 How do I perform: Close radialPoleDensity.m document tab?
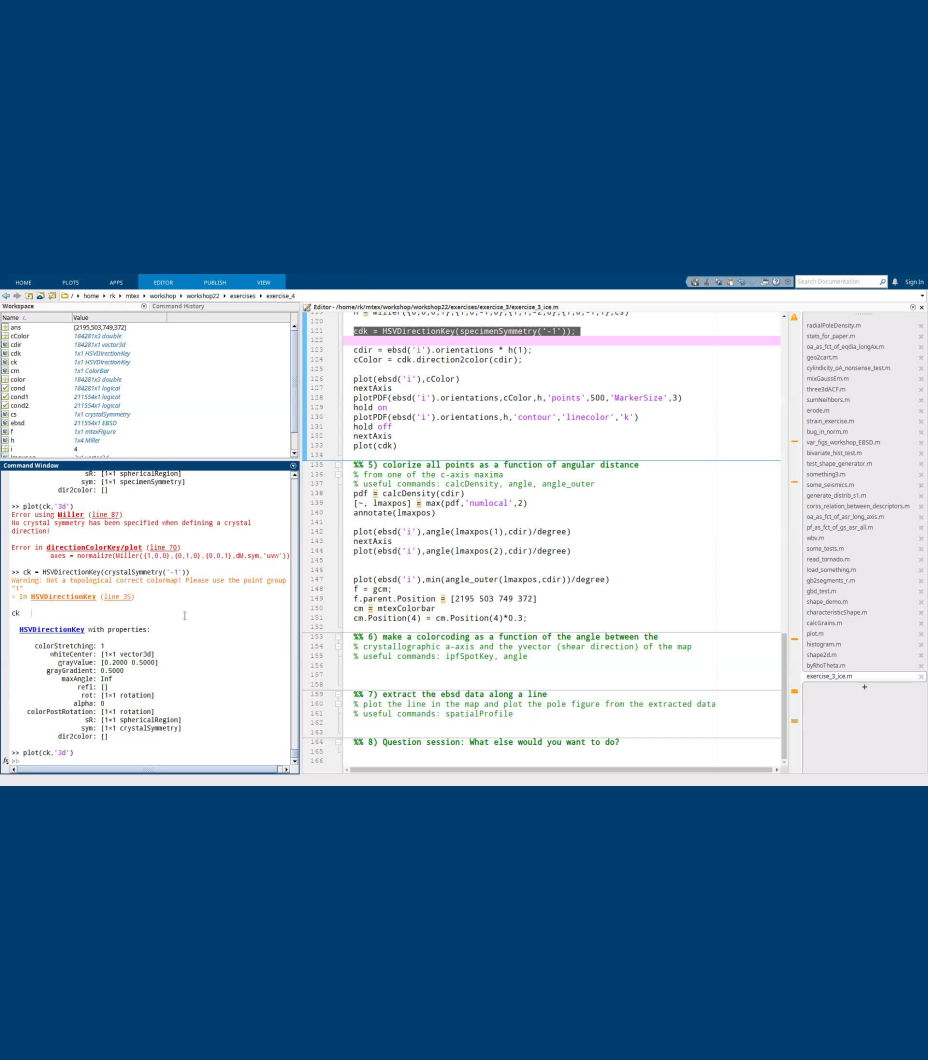click(x=921, y=326)
